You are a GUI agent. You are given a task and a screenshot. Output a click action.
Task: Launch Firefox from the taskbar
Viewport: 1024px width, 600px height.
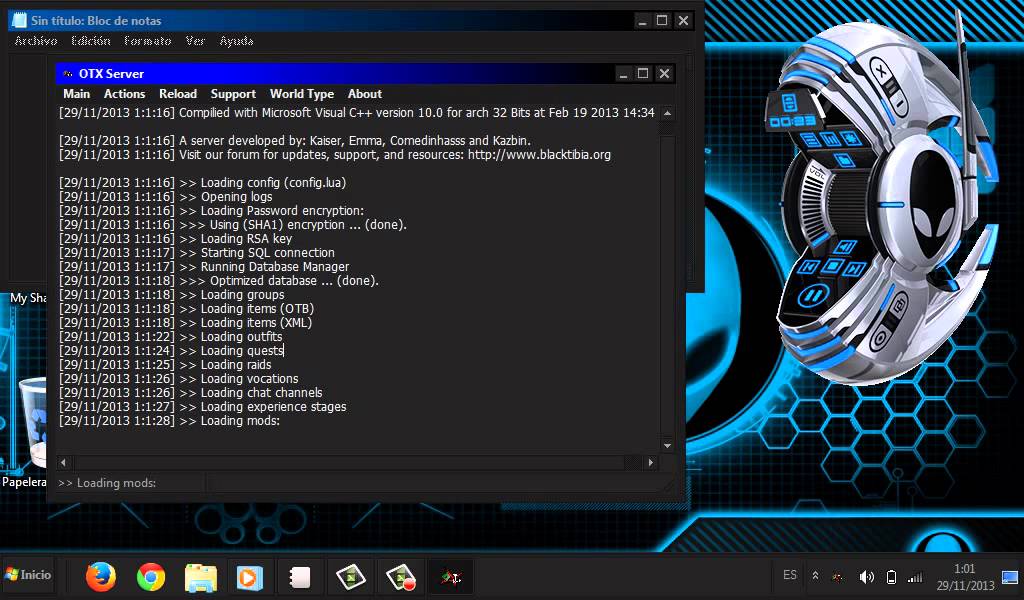101,576
